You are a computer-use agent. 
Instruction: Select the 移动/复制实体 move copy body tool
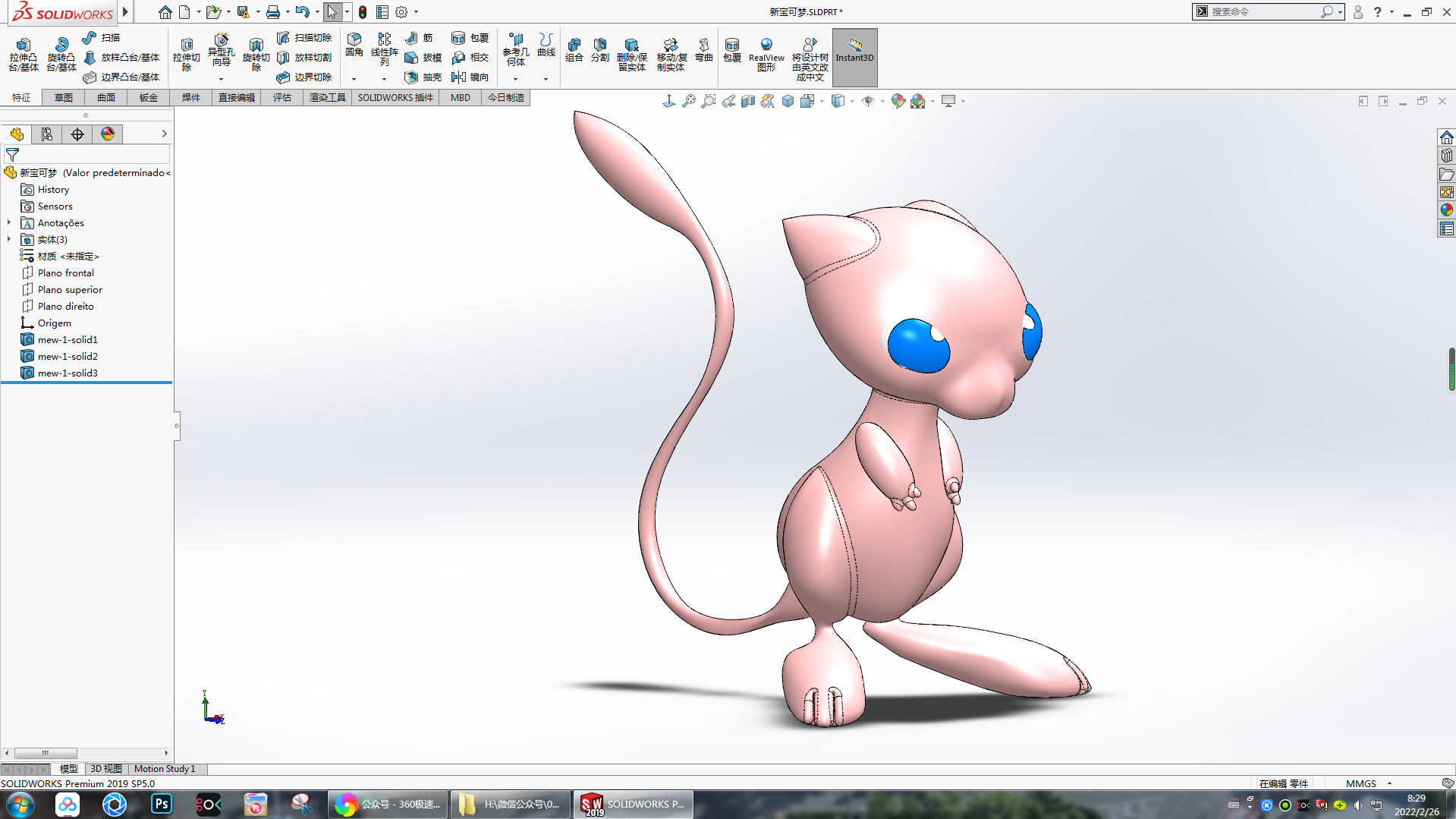point(671,54)
